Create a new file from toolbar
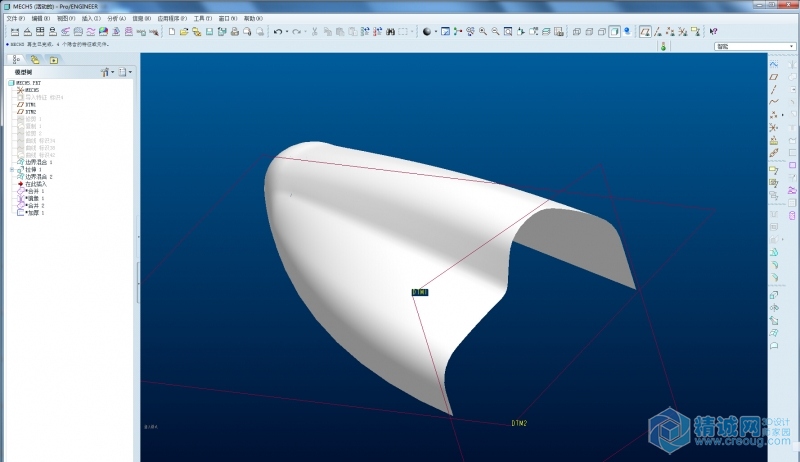Viewport: 800px width, 462px height. click(172, 32)
